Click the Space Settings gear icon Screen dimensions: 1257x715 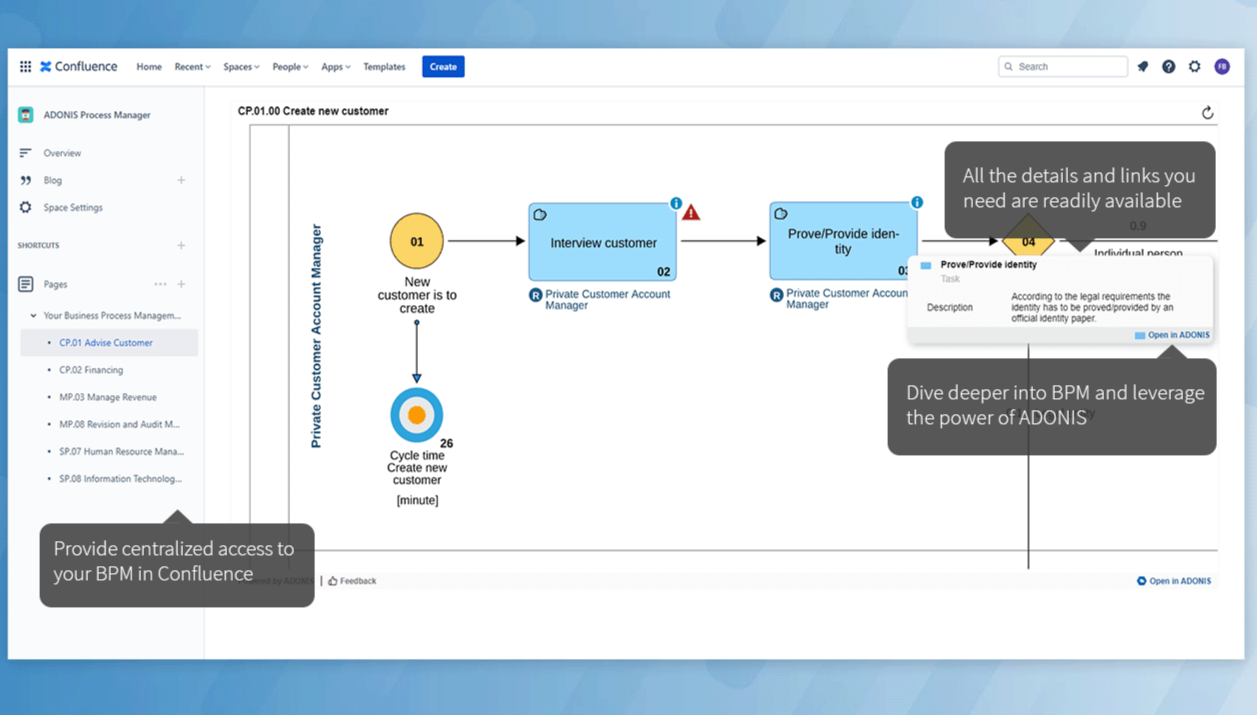[26, 208]
